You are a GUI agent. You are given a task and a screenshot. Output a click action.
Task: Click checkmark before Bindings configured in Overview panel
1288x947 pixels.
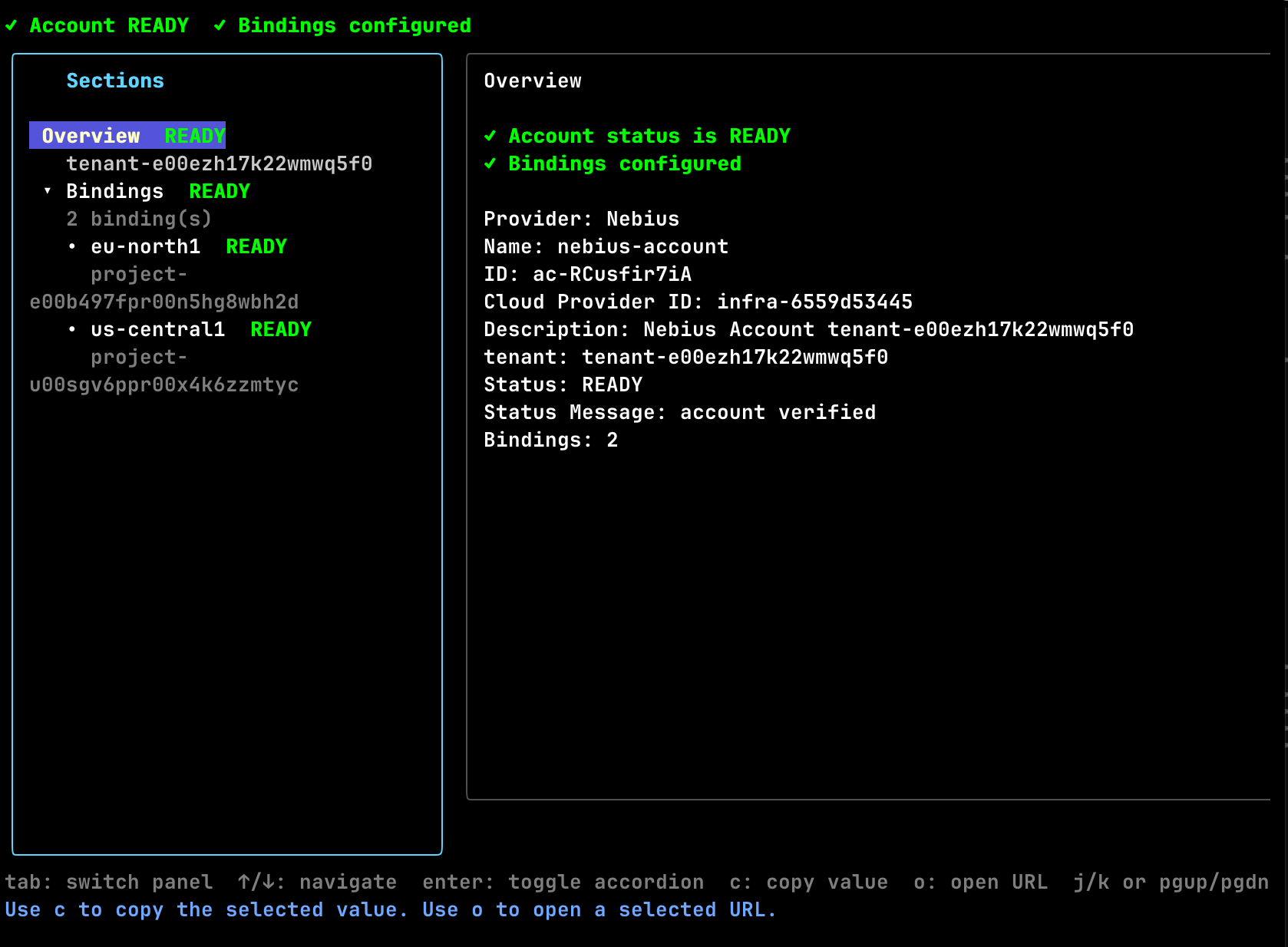[490, 164]
